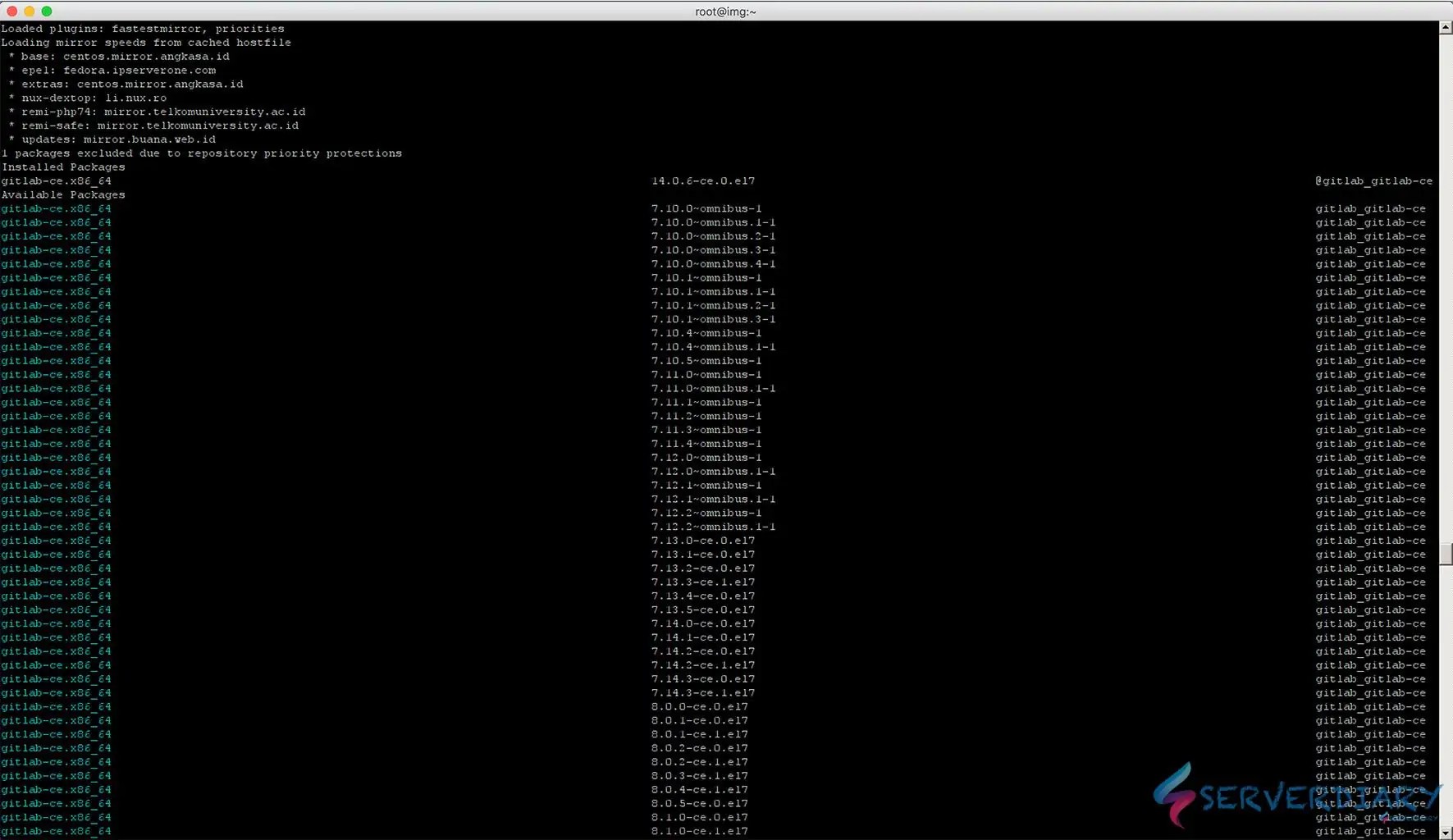Click version 7.13.0-ce.0.el7
1453x840 pixels.
point(703,541)
